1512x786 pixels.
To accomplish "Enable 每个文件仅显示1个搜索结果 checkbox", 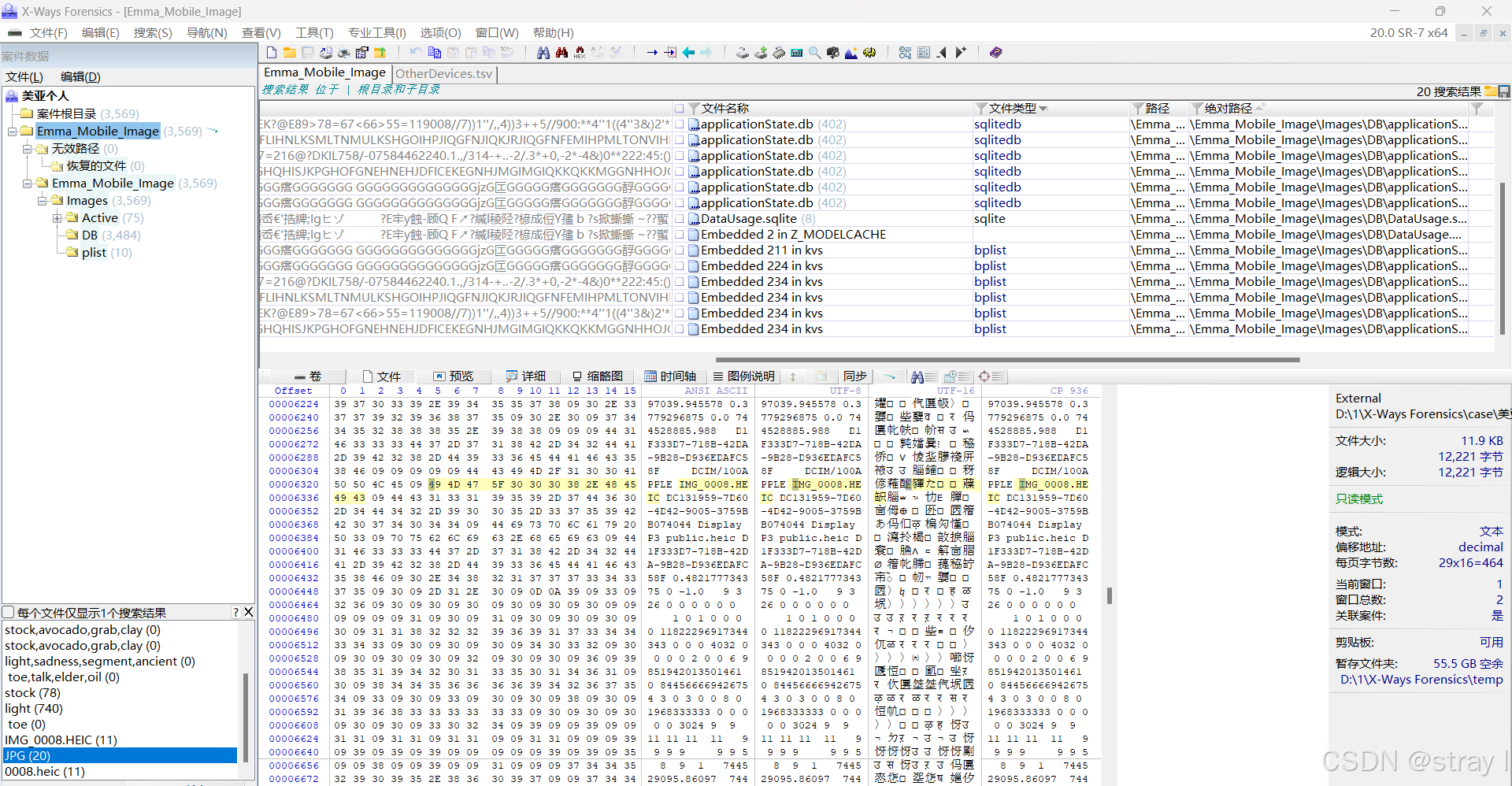I will 9,612.
